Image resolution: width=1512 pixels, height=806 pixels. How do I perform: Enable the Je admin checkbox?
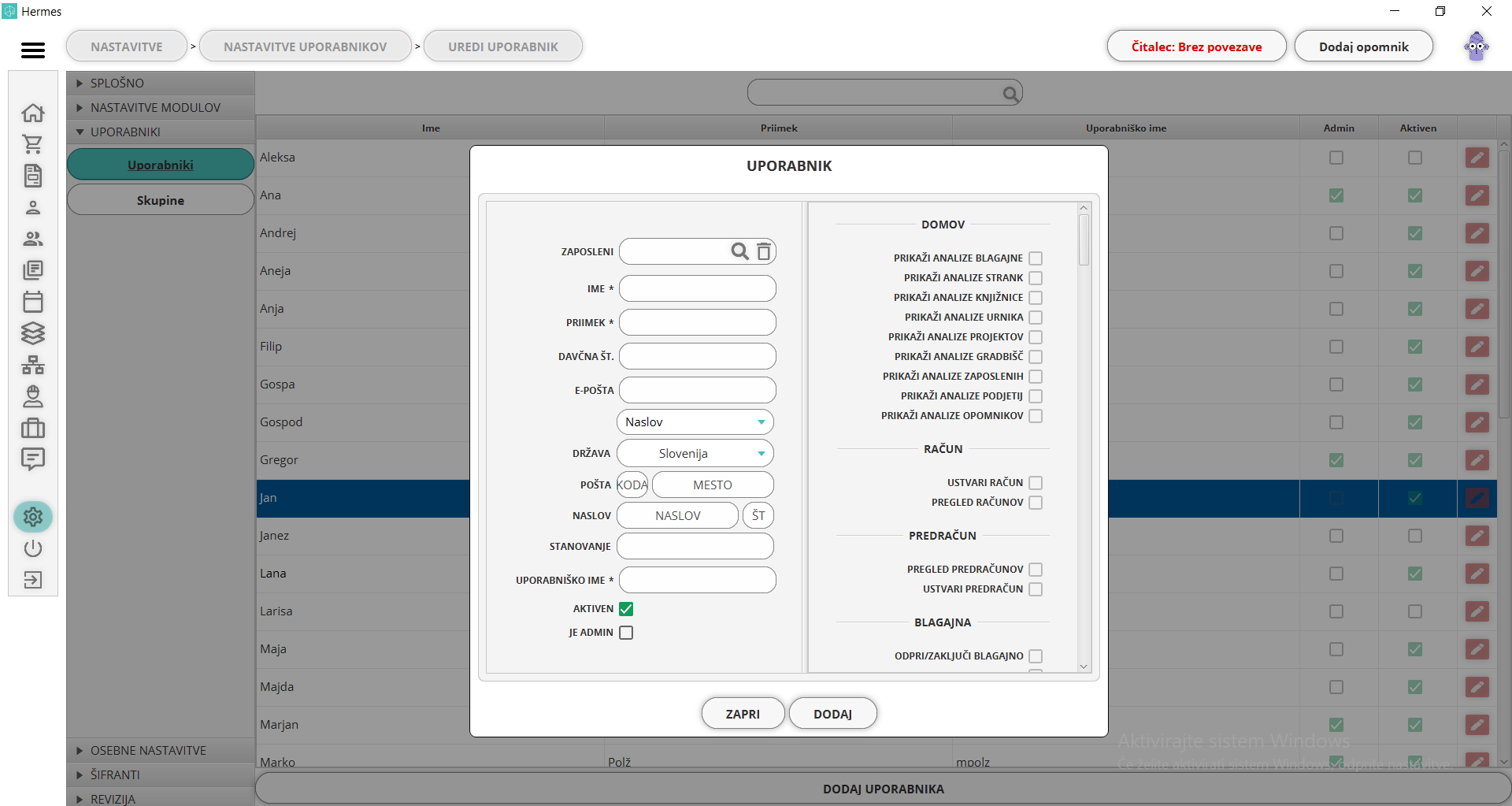point(626,633)
